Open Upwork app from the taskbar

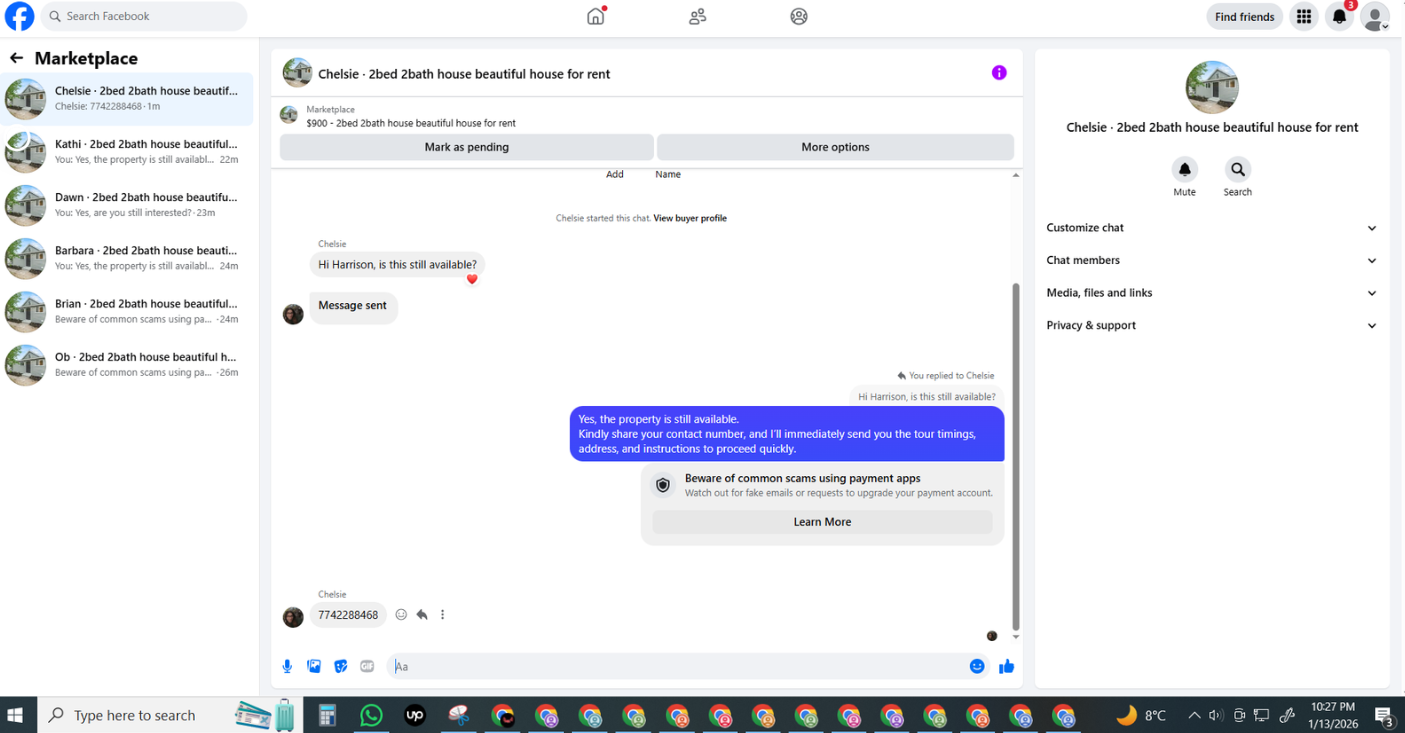(415, 715)
